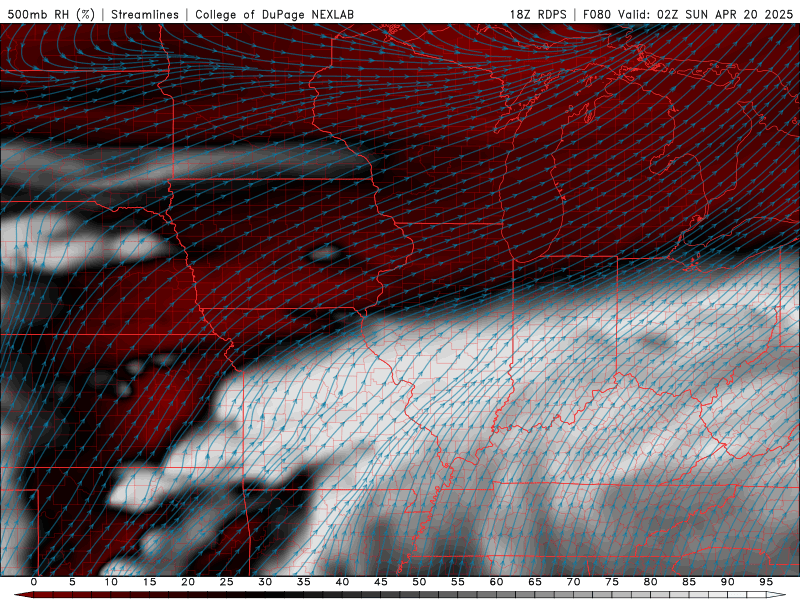This screenshot has width=800, height=600.
Task: Click the "85" colorbar scale value
Action: 689,582
